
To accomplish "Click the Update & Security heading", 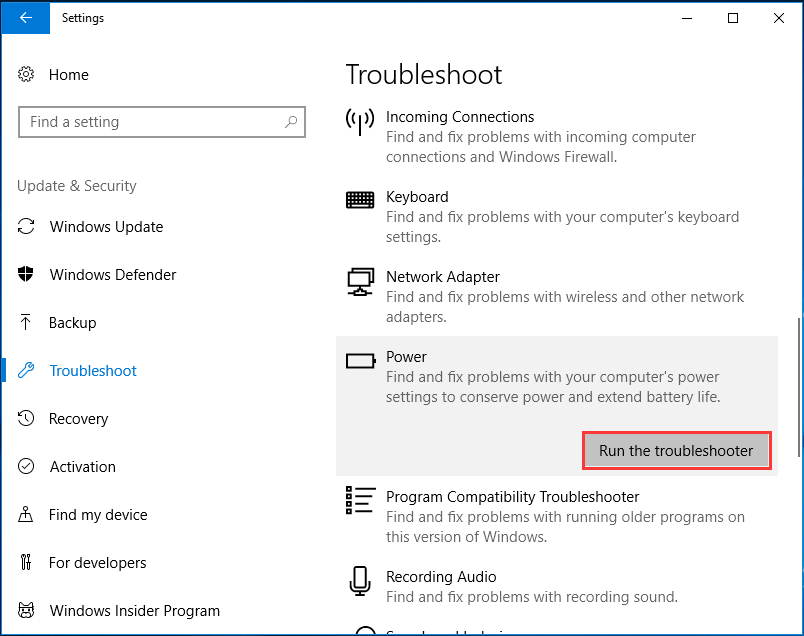I will [77, 186].
